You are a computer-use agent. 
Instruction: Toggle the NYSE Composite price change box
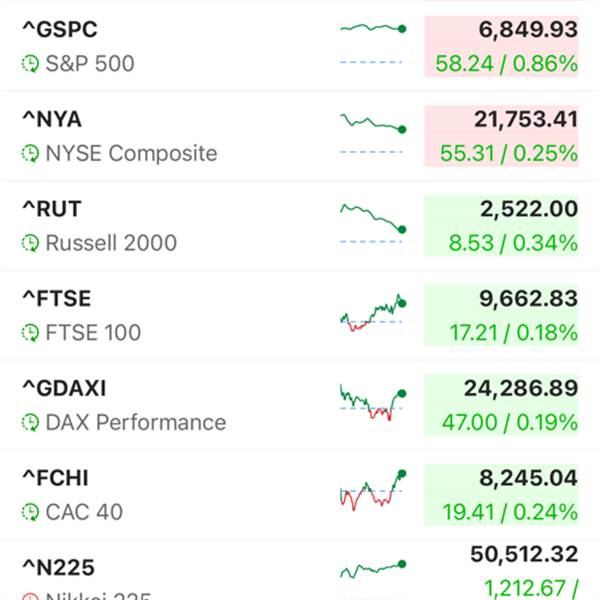(502, 136)
